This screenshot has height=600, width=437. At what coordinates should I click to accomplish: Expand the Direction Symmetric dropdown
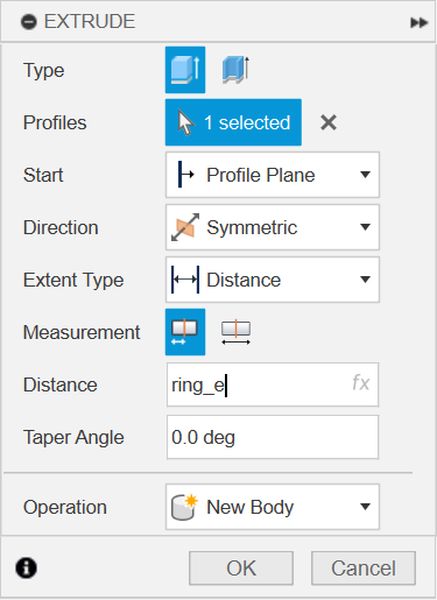[x=272, y=227]
